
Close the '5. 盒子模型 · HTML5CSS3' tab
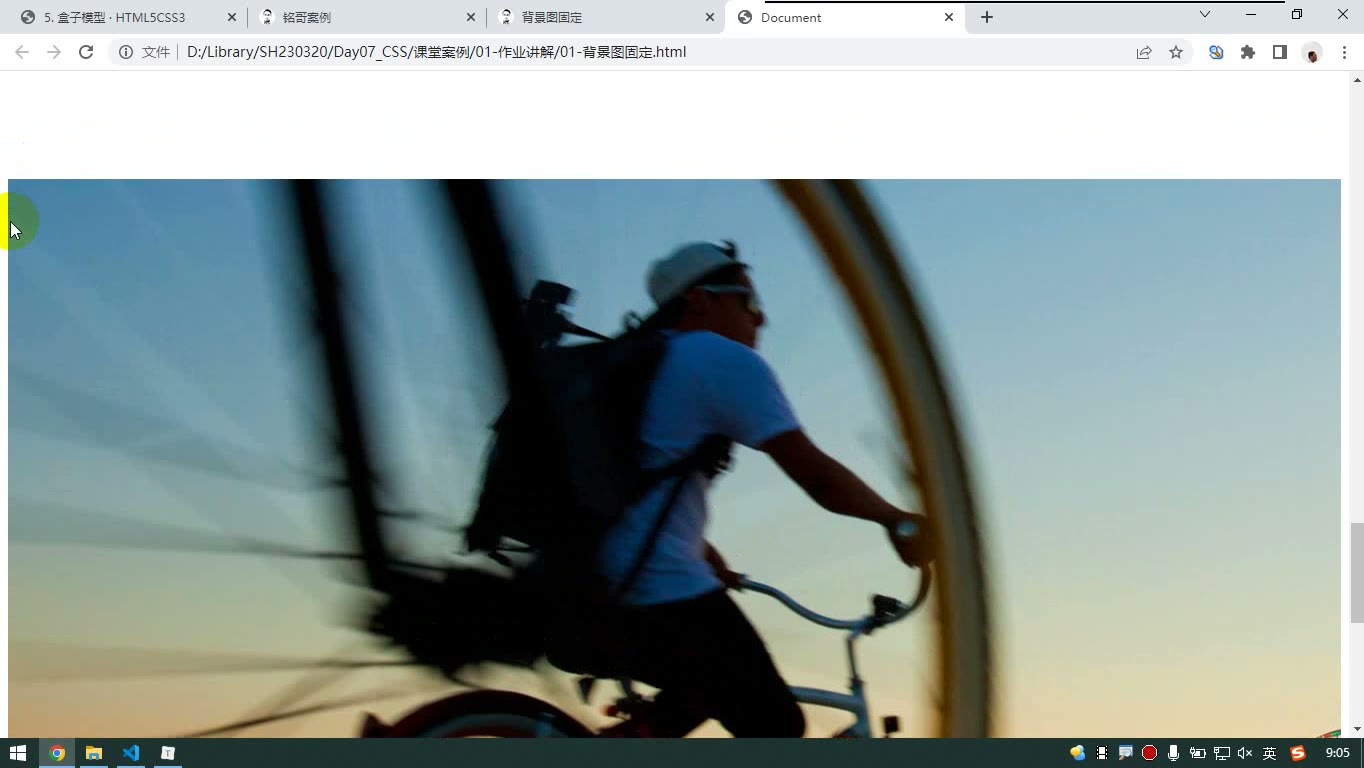point(232,17)
